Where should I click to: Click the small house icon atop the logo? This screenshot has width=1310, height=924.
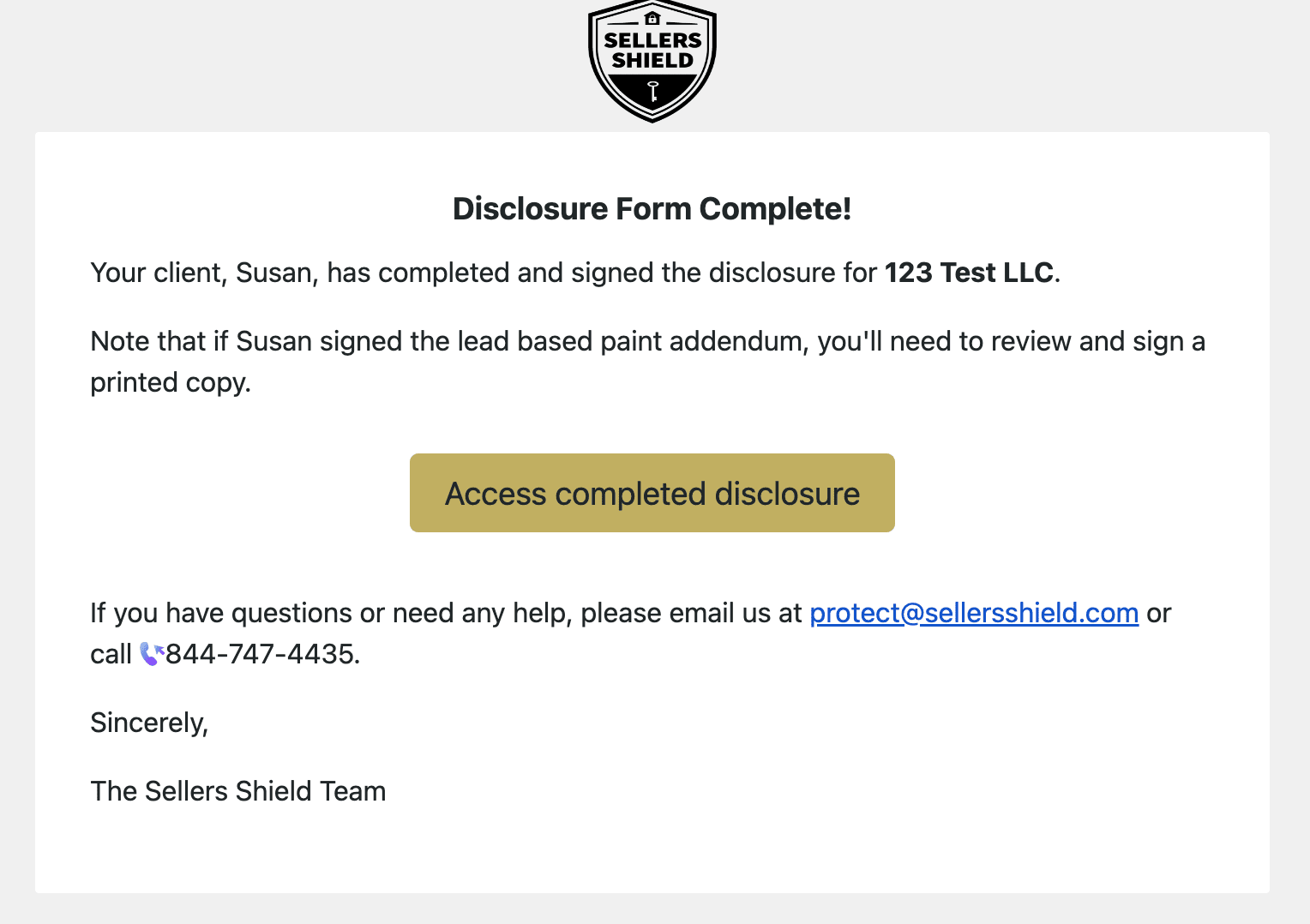652,18
